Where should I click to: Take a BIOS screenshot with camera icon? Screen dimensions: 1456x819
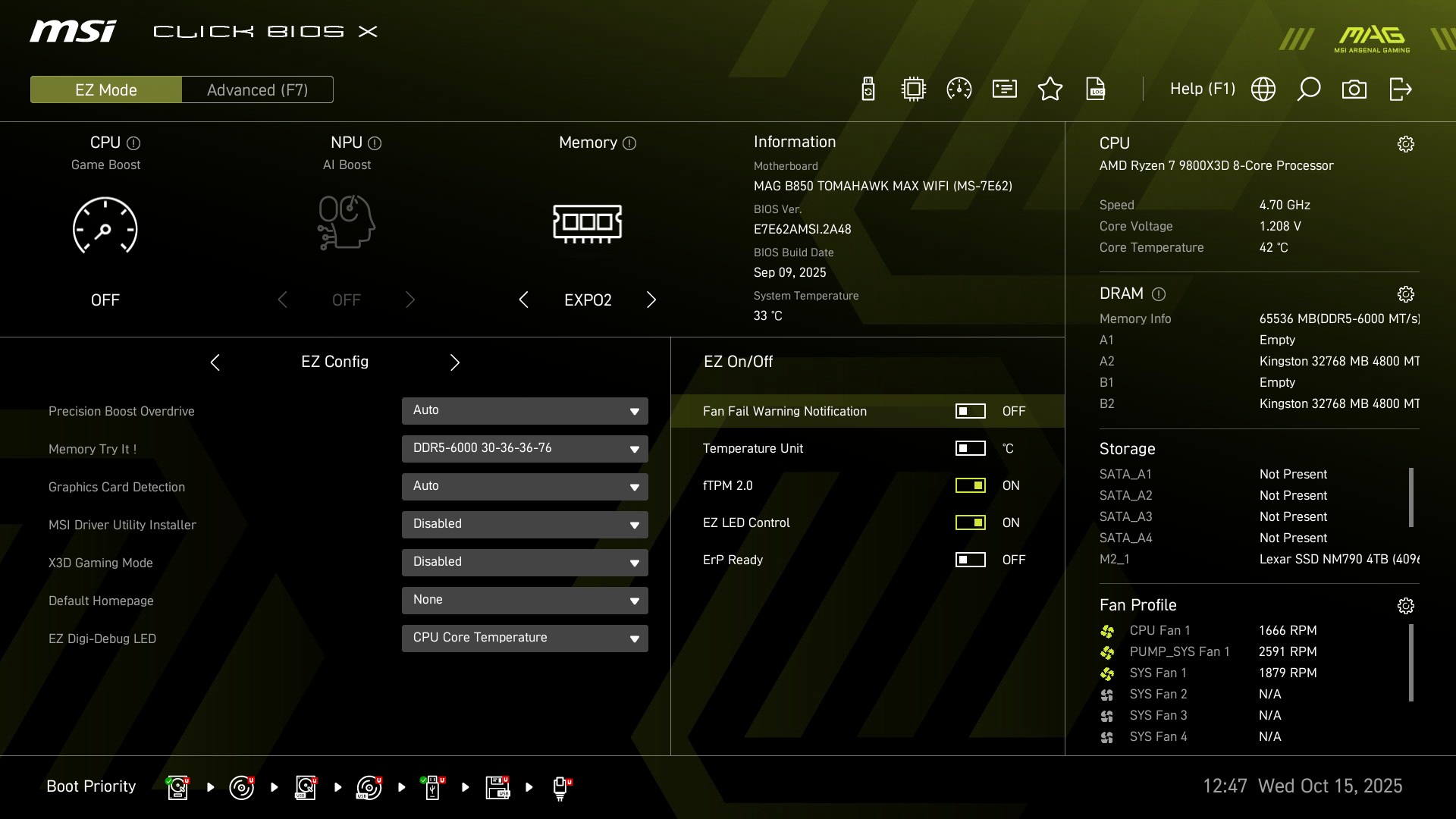tap(1356, 89)
